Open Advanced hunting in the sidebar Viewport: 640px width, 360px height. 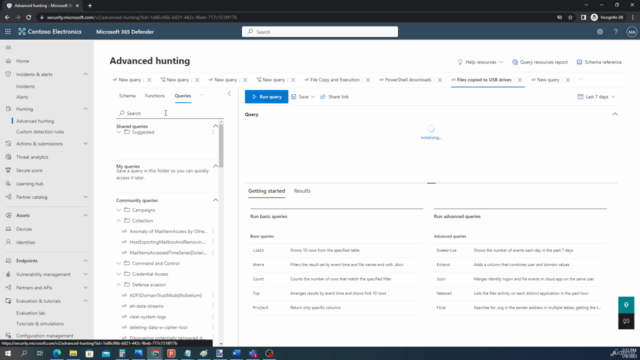point(35,121)
